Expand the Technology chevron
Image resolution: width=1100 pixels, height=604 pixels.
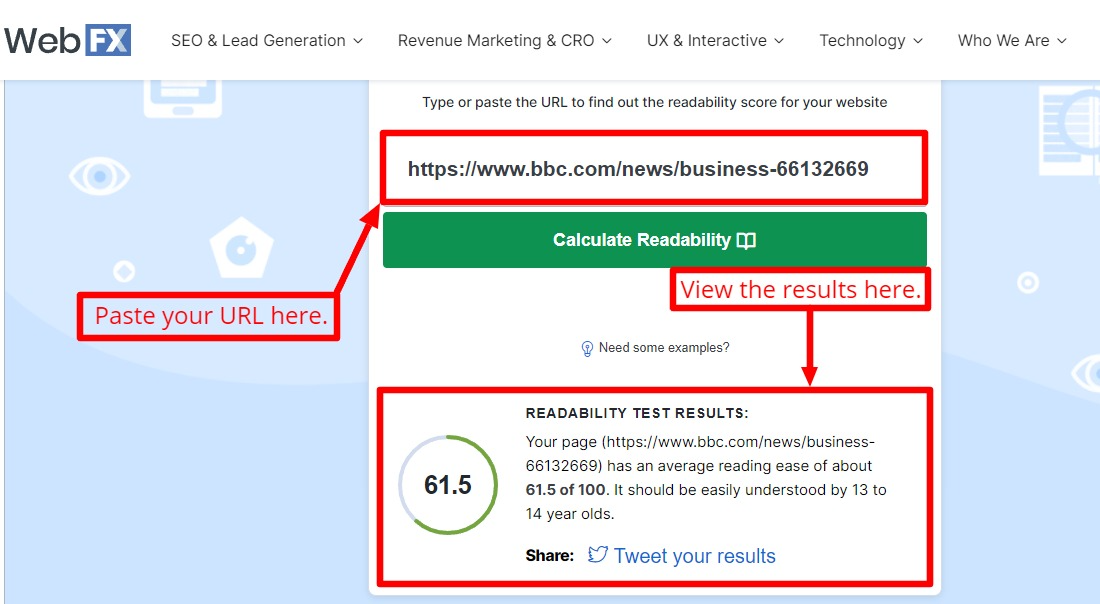918,41
